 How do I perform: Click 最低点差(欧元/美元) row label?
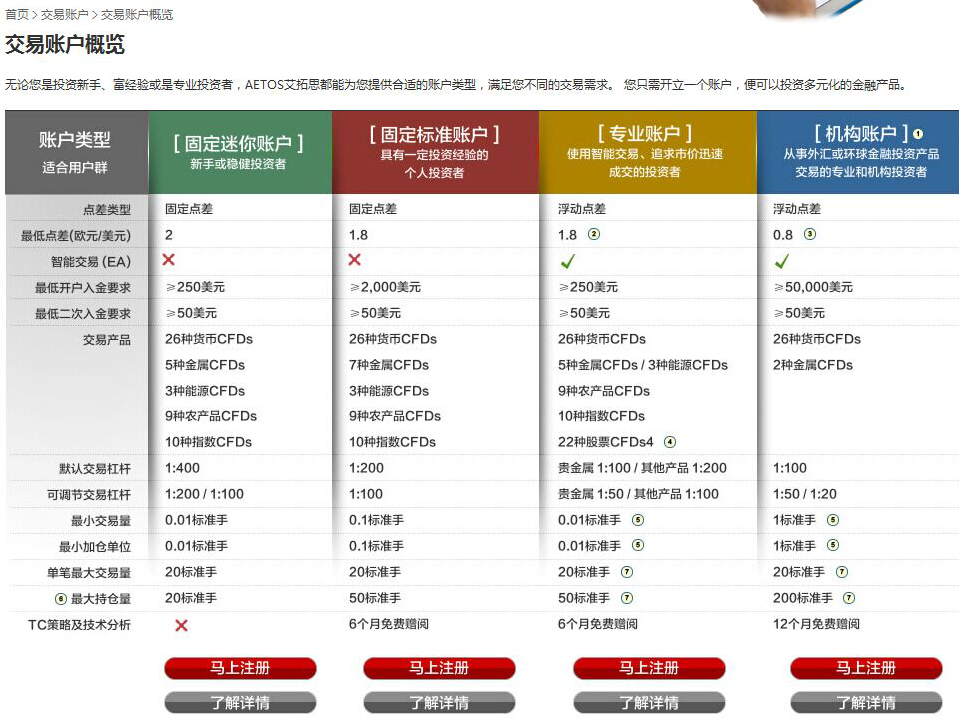pyautogui.click(x=76, y=236)
